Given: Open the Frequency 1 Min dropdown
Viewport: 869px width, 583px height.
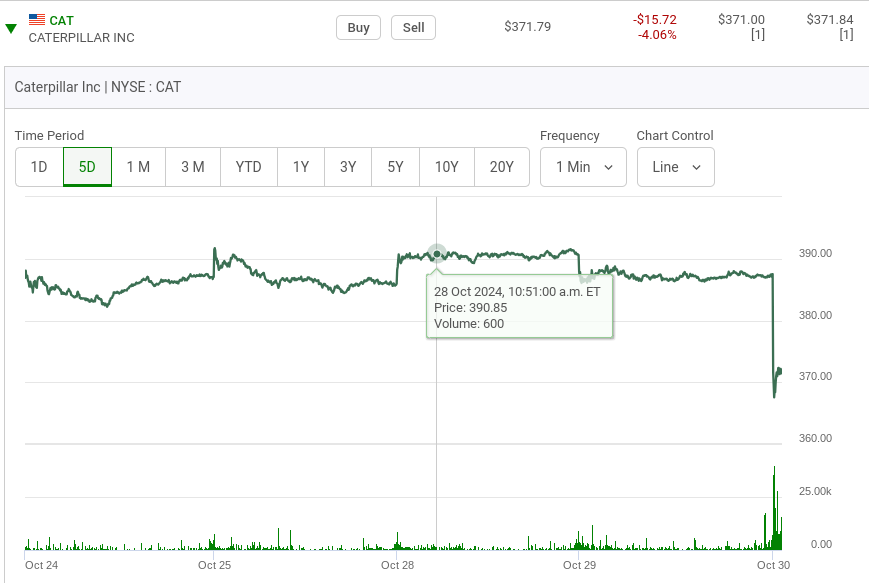Looking at the screenshot, I should [x=583, y=167].
